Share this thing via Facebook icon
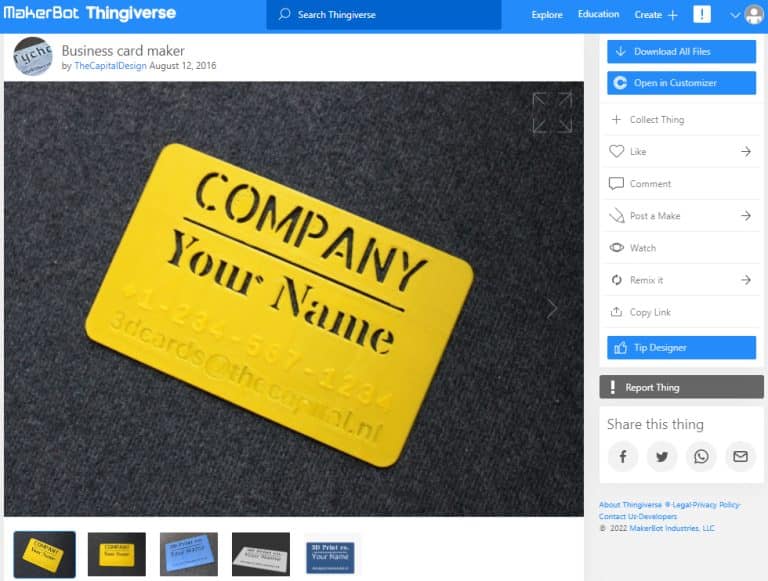The image size is (768, 581). tap(622, 456)
